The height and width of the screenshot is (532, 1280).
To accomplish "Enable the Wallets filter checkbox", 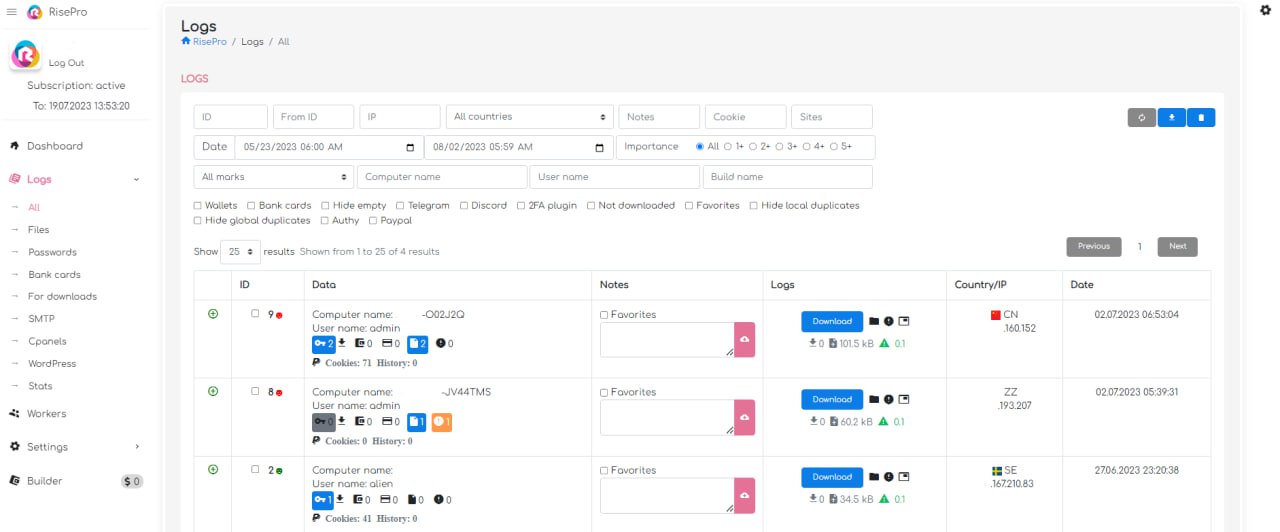I will [x=198, y=206].
